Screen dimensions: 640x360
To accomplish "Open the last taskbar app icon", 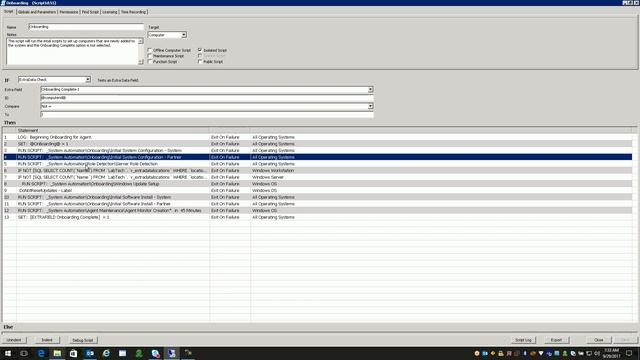I will (188, 353).
